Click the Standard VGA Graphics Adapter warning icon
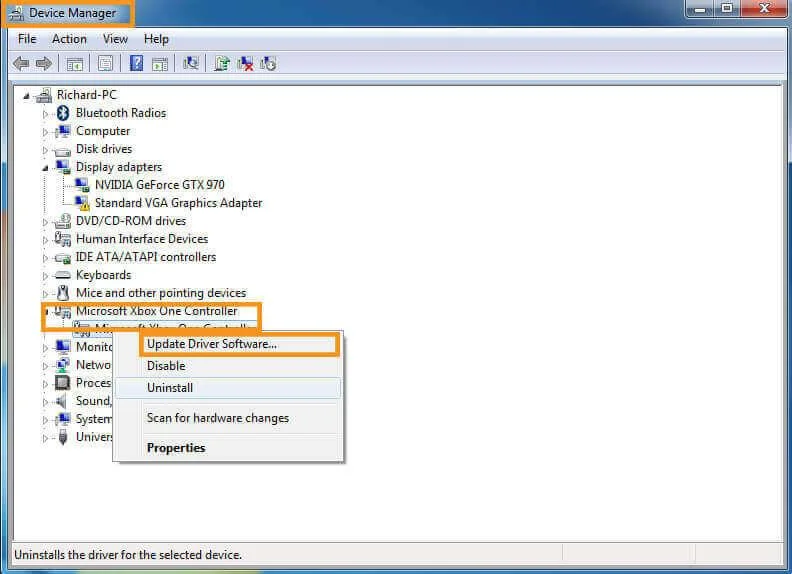 click(82, 203)
